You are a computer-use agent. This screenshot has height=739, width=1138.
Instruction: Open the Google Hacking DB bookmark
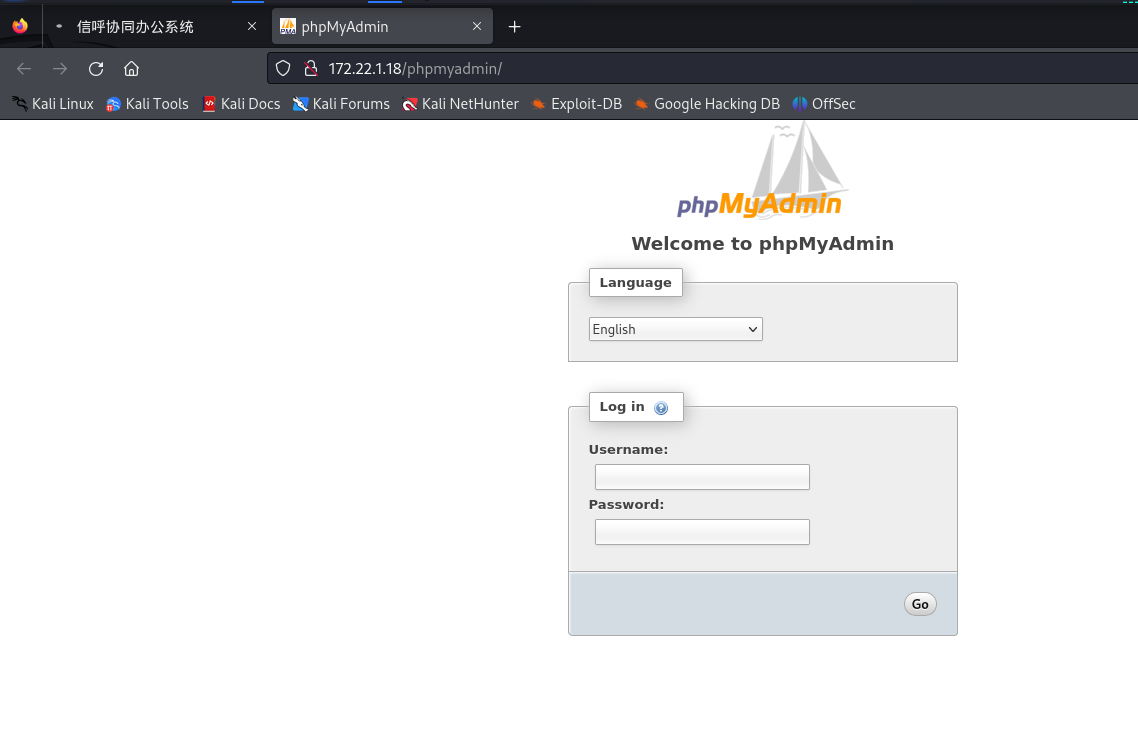(708, 104)
